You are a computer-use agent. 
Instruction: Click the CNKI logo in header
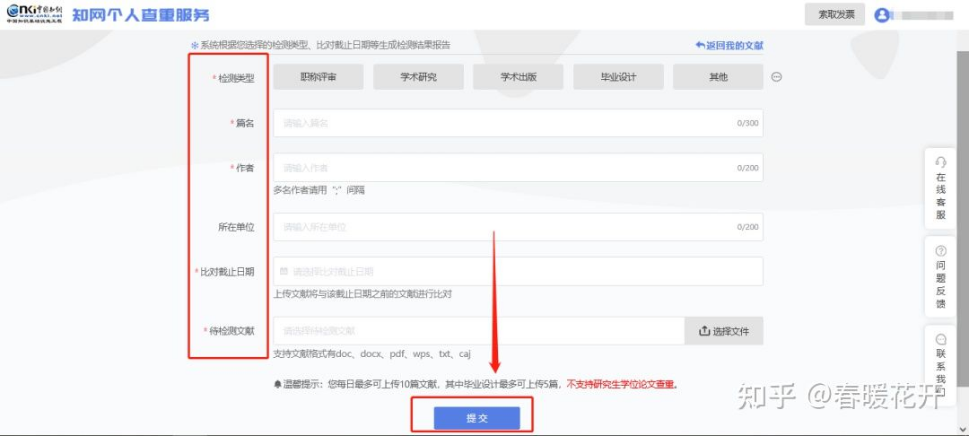33,15
